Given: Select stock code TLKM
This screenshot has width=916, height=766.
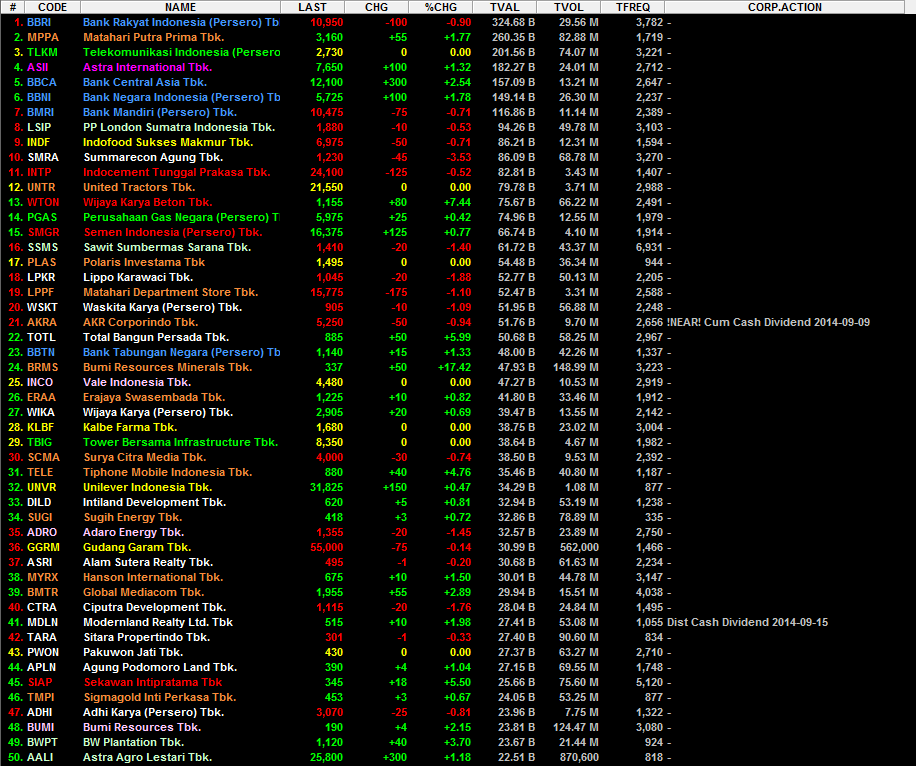Looking at the screenshot, I should pos(42,53).
